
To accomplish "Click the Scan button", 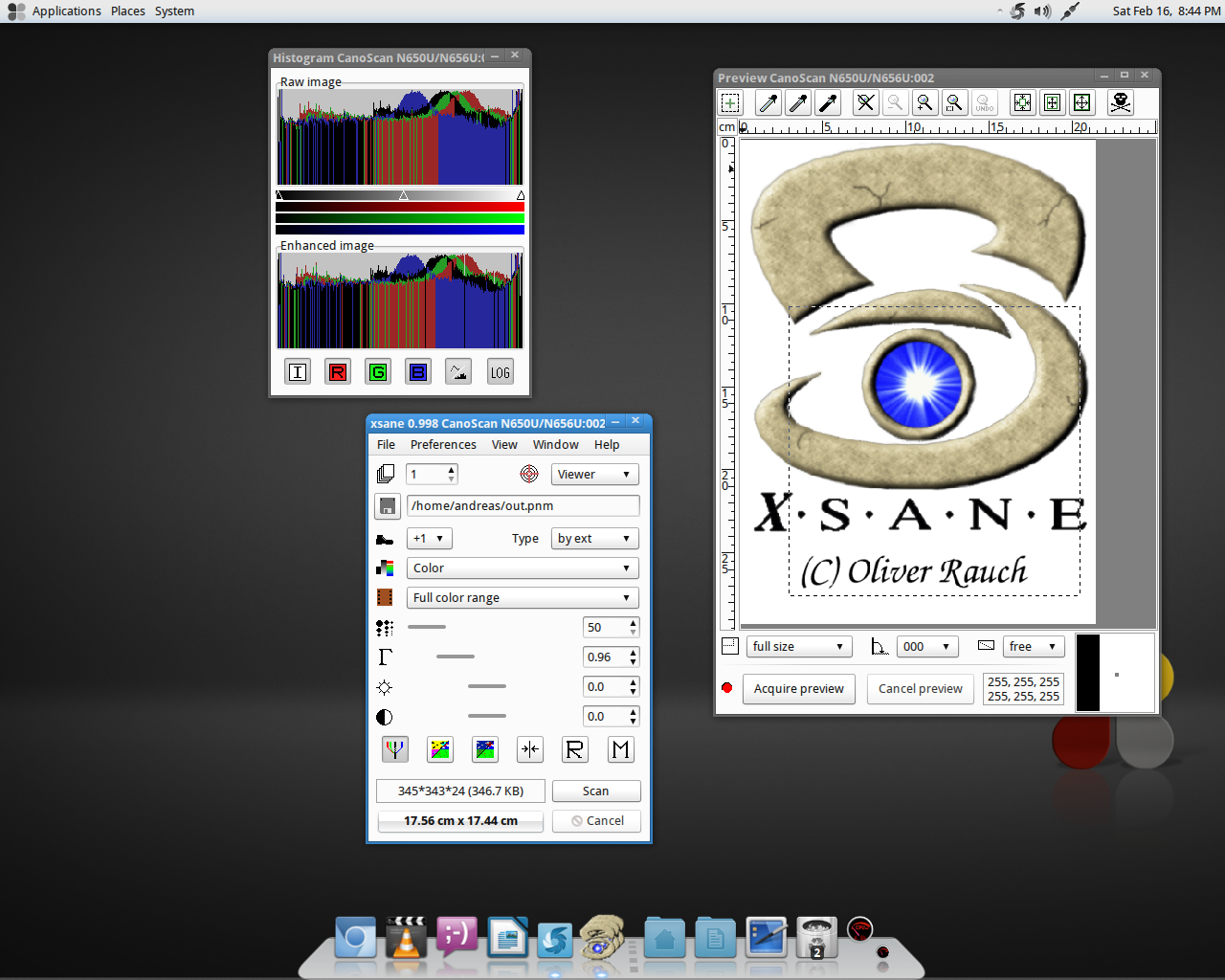I will tap(595, 791).
